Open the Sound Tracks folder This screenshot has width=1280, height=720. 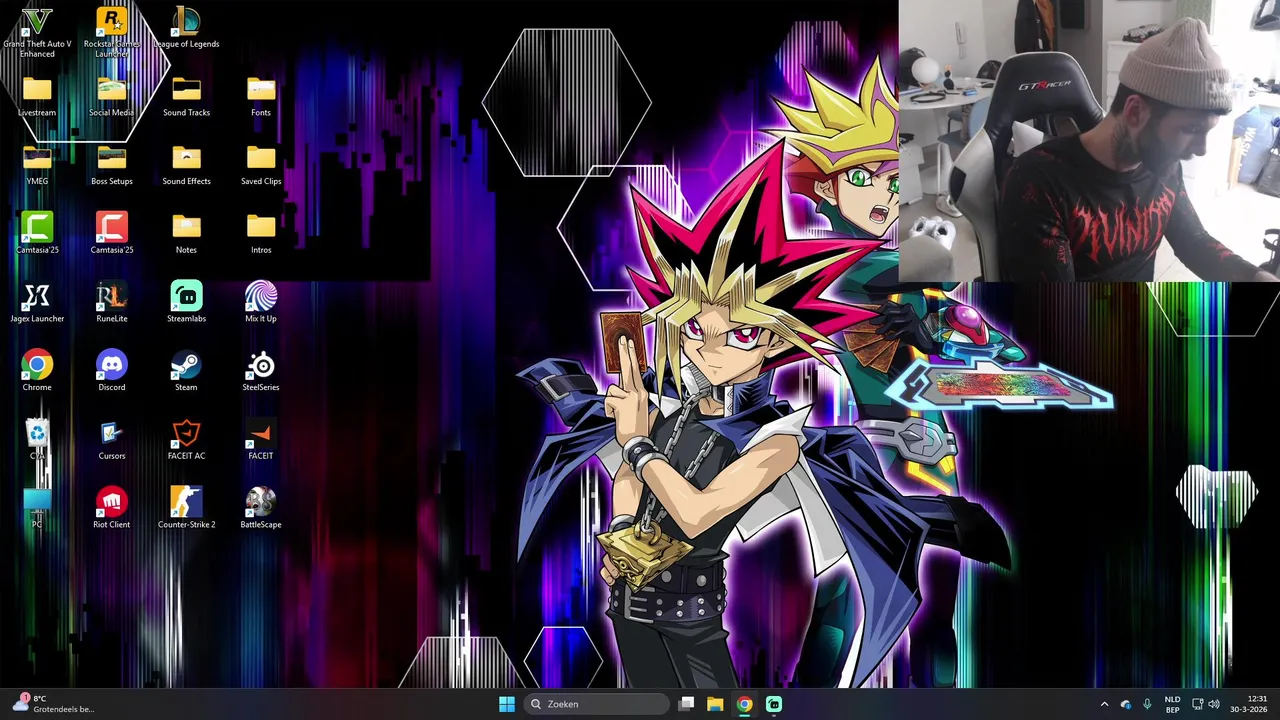point(186,97)
